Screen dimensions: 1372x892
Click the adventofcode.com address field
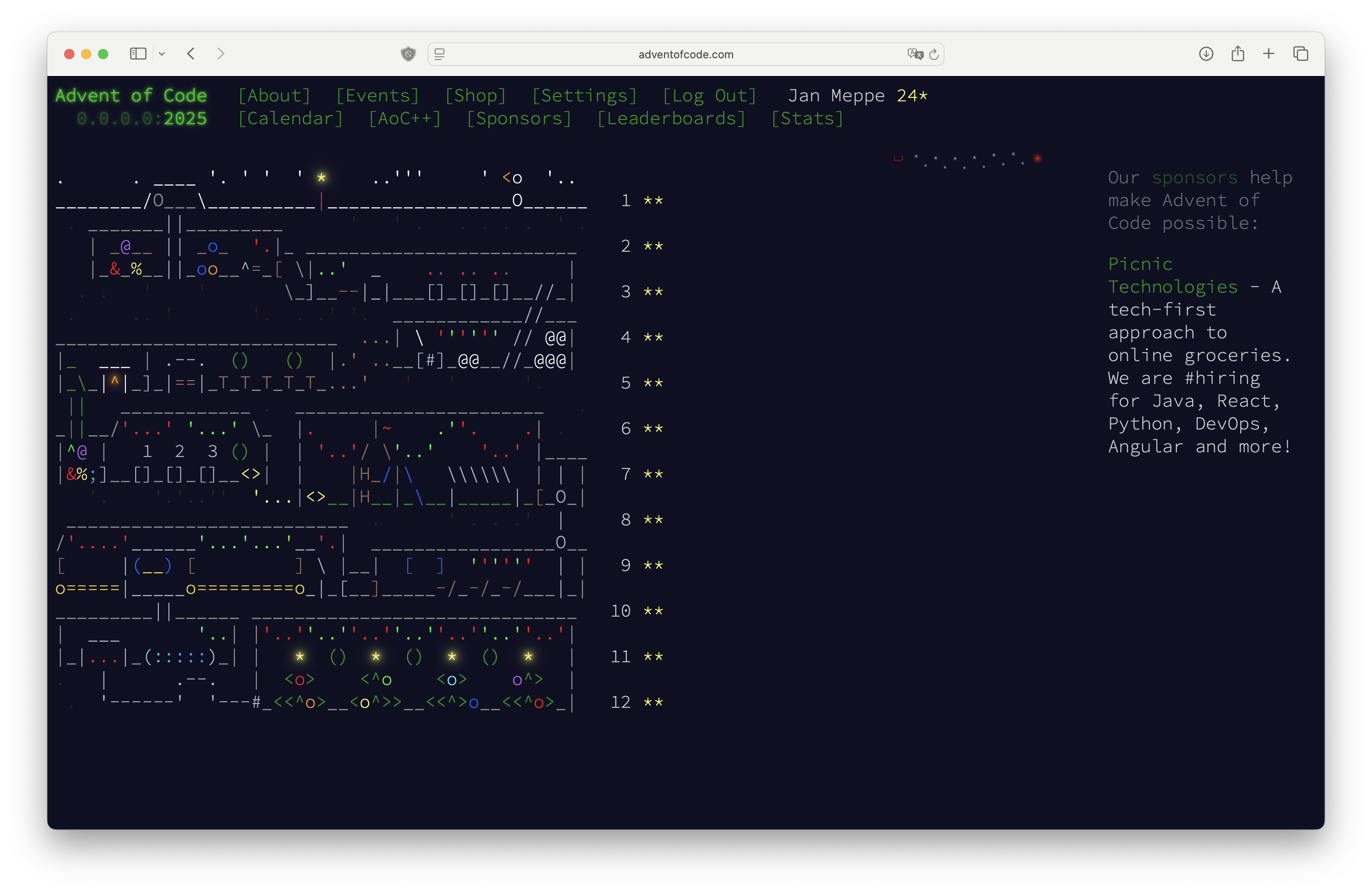(686, 54)
